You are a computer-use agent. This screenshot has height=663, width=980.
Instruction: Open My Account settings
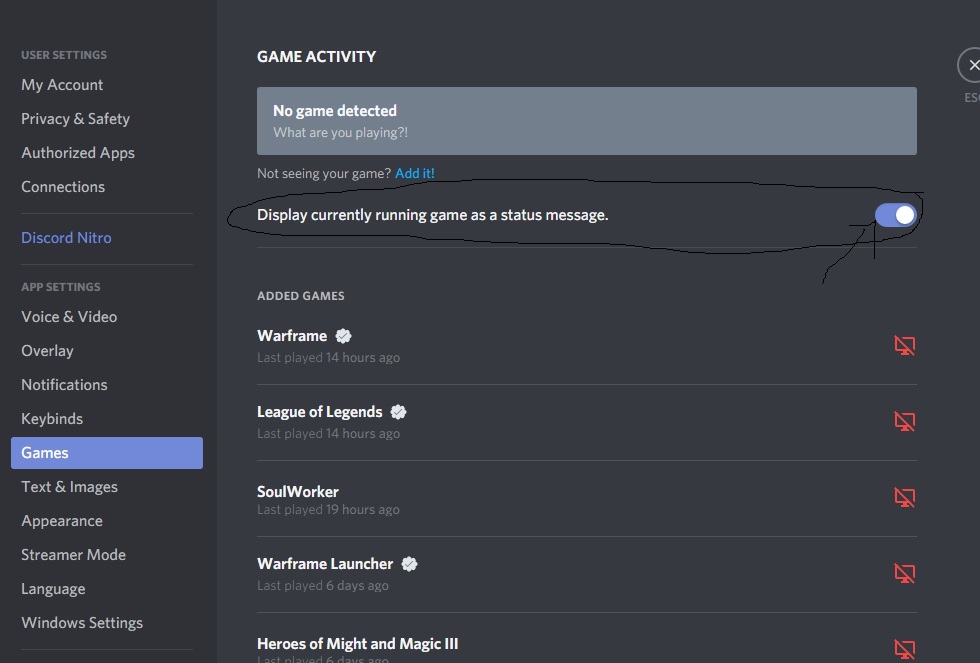point(62,85)
